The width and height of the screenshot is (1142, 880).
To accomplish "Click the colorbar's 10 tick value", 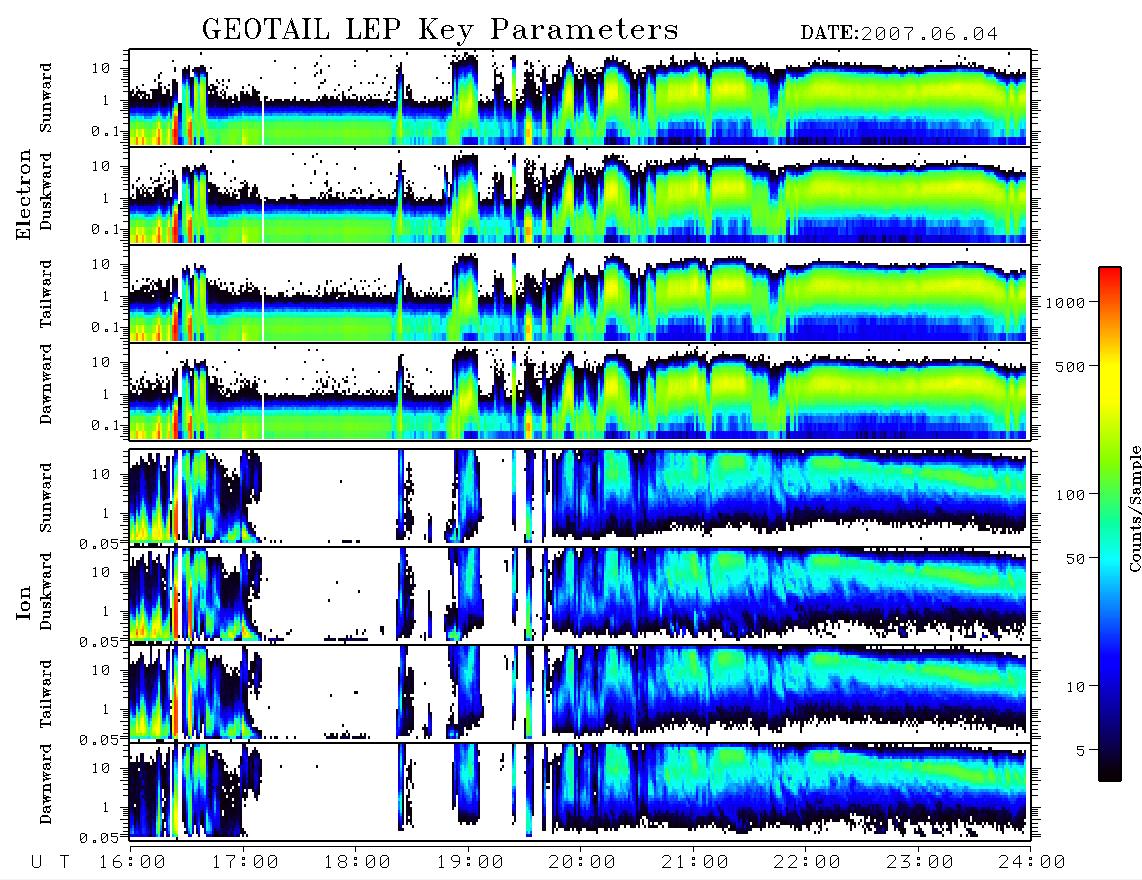I will point(1075,687).
